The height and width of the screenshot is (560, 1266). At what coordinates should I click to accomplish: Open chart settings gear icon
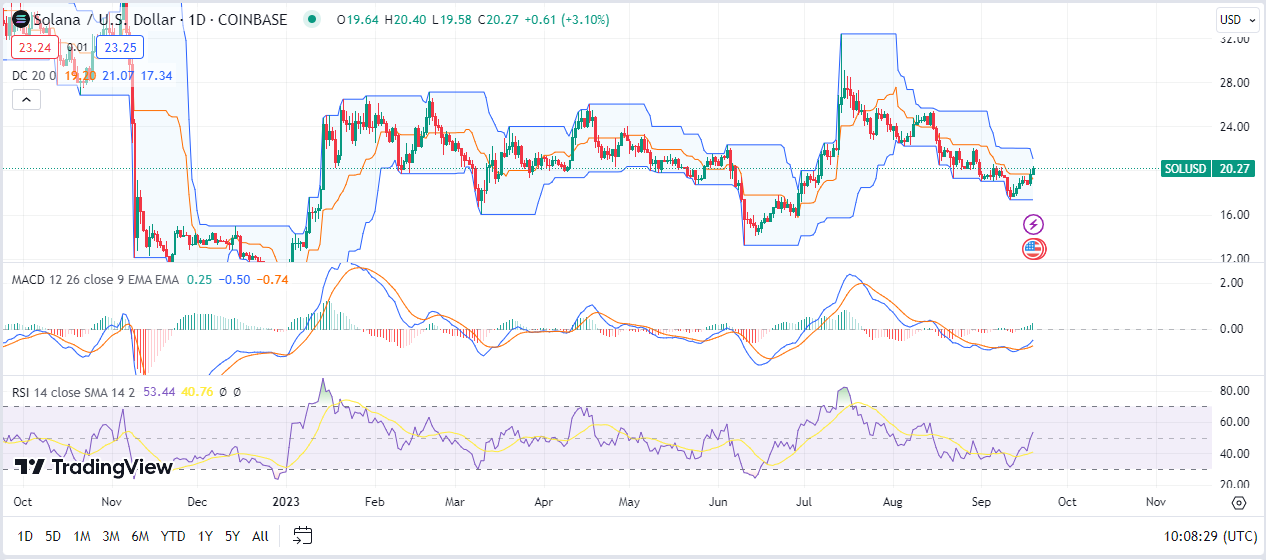[x=1239, y=503]
